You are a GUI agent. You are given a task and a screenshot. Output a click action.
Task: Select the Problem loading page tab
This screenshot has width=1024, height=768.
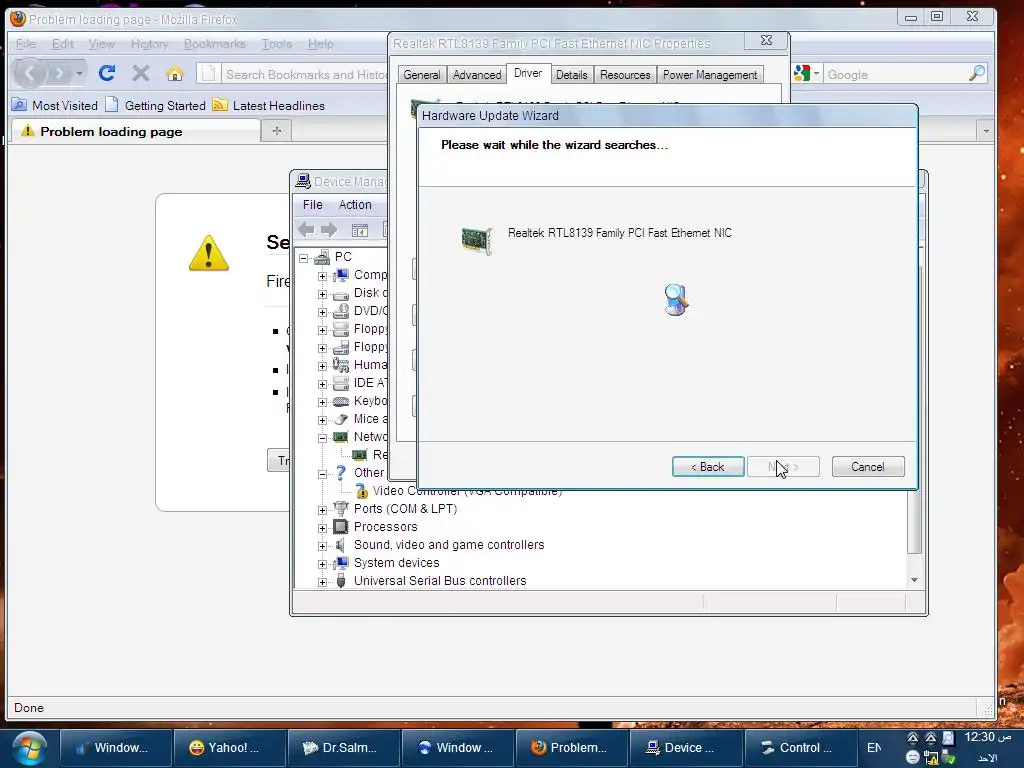pyautogui.click(x=135, y=131)
